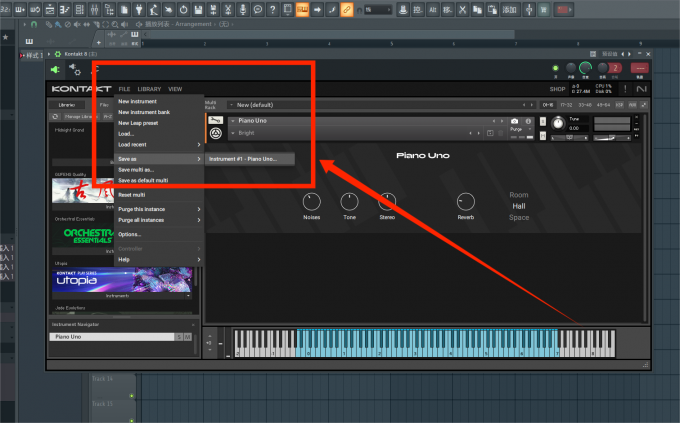Click the exclamation warning icon in Kontakt header
The image size is (680, 423).
625,89
